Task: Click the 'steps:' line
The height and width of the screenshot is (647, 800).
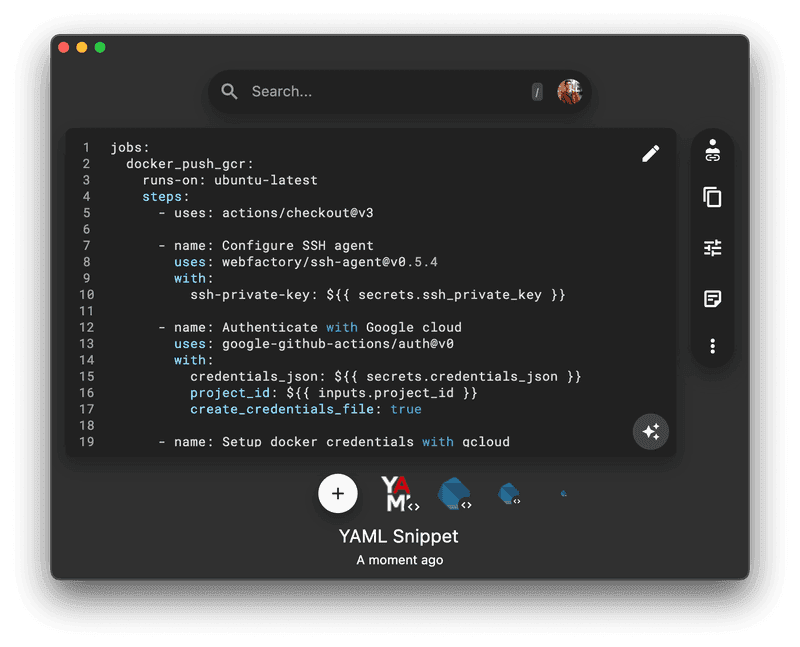Action: [x=166, y=196]
